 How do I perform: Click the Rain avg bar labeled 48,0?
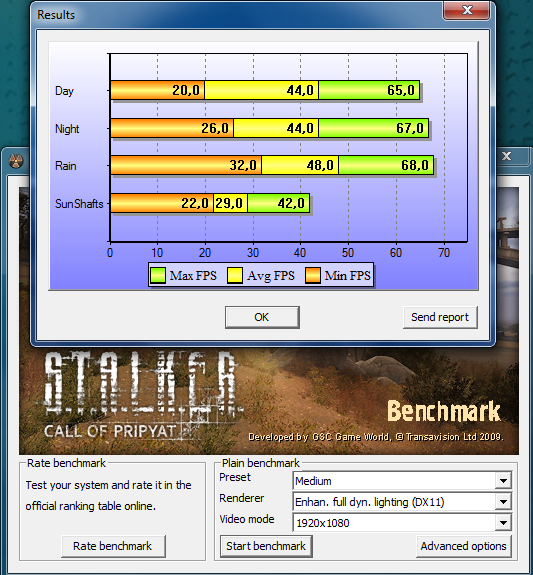300,165
